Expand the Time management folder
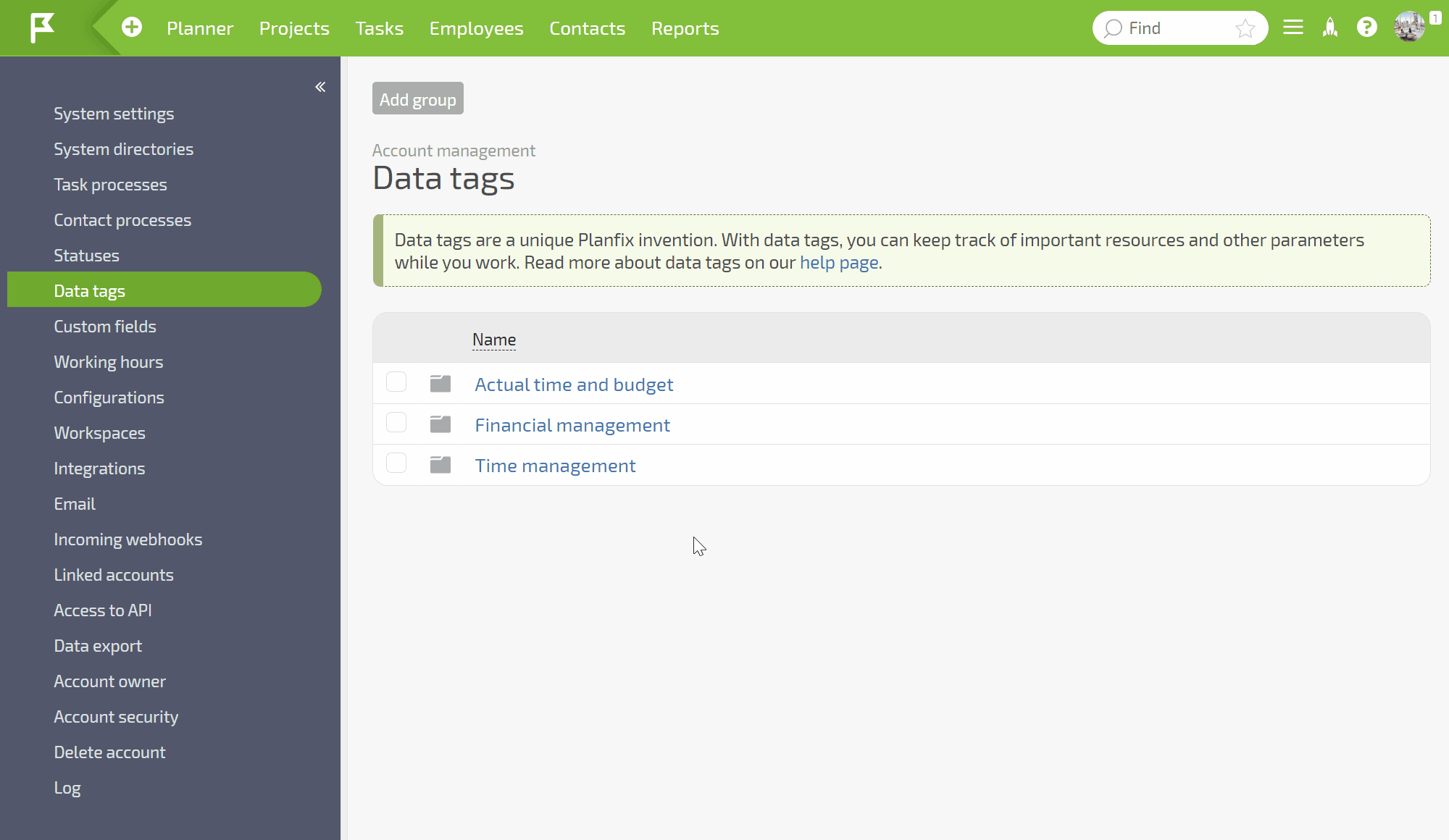The image size is (1449, 840). point(440,464)
